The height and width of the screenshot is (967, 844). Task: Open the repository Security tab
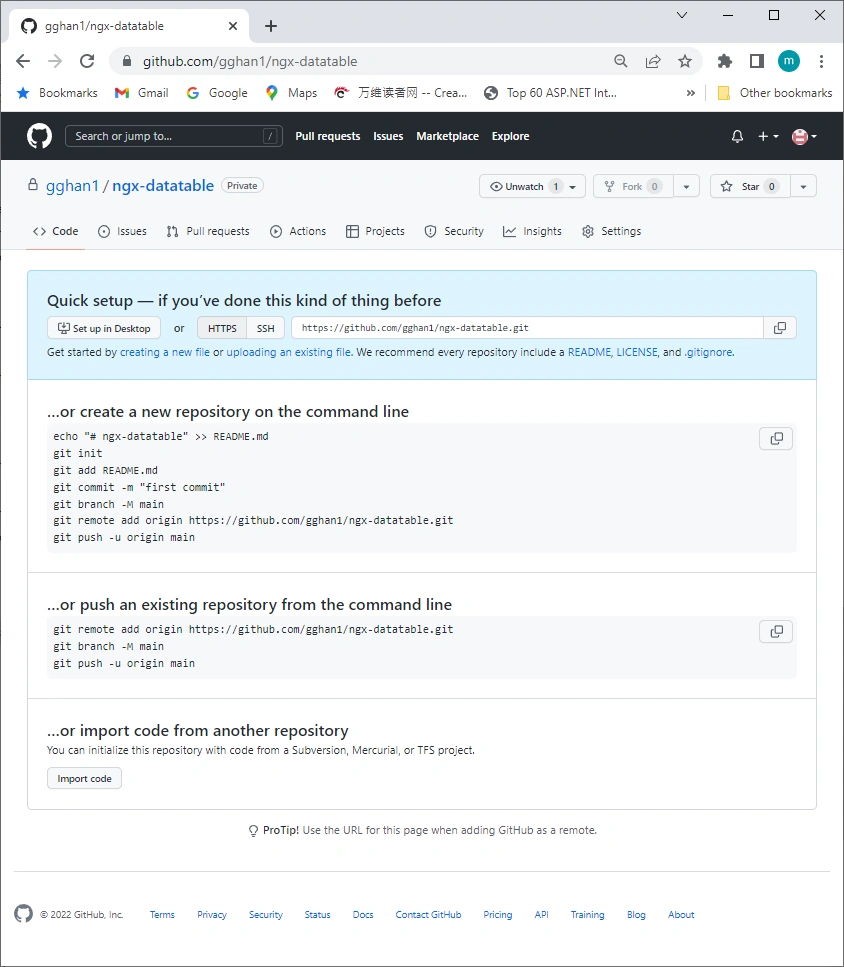pos(454,231)
